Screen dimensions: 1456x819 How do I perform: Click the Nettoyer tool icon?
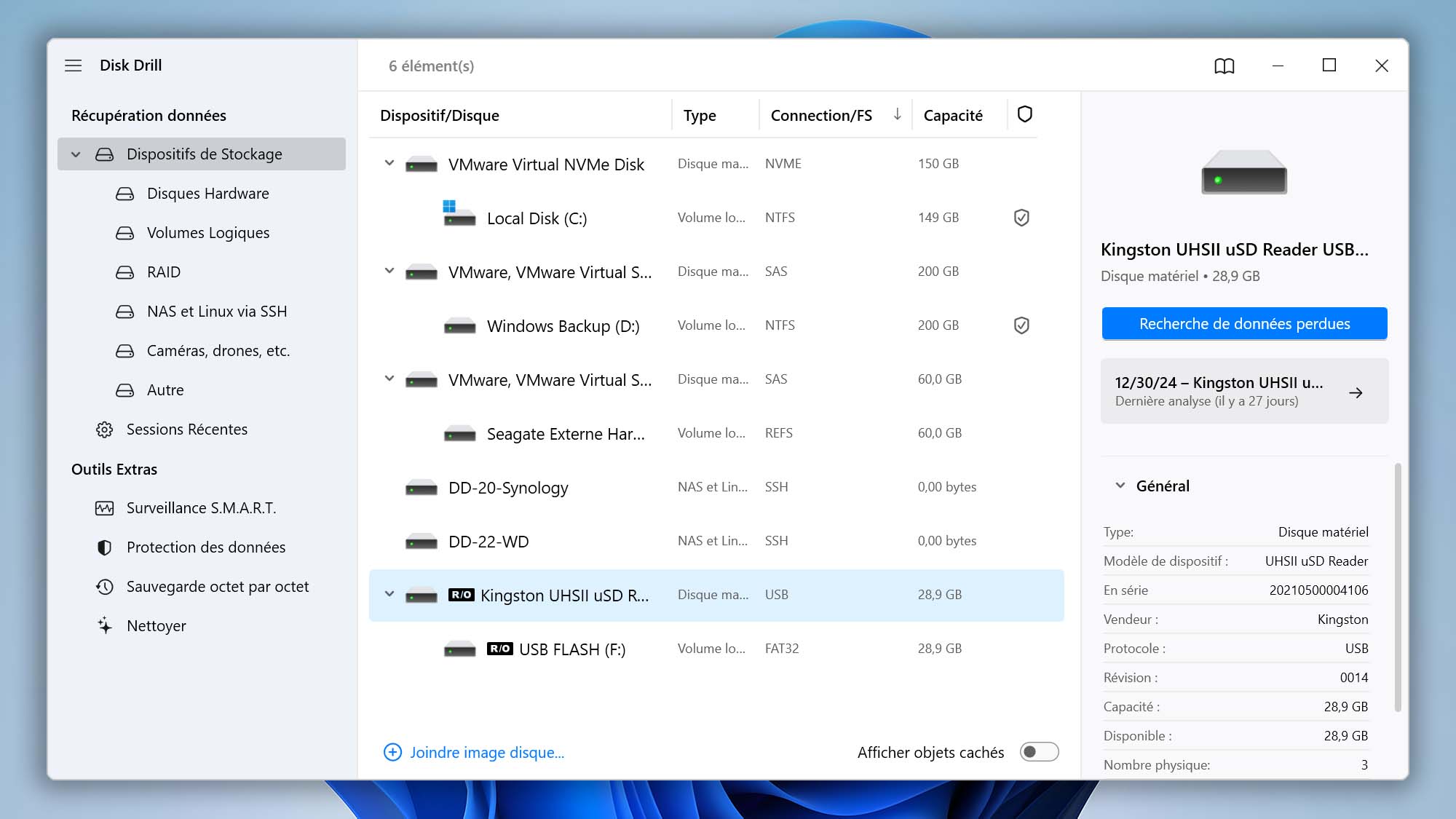104,625
